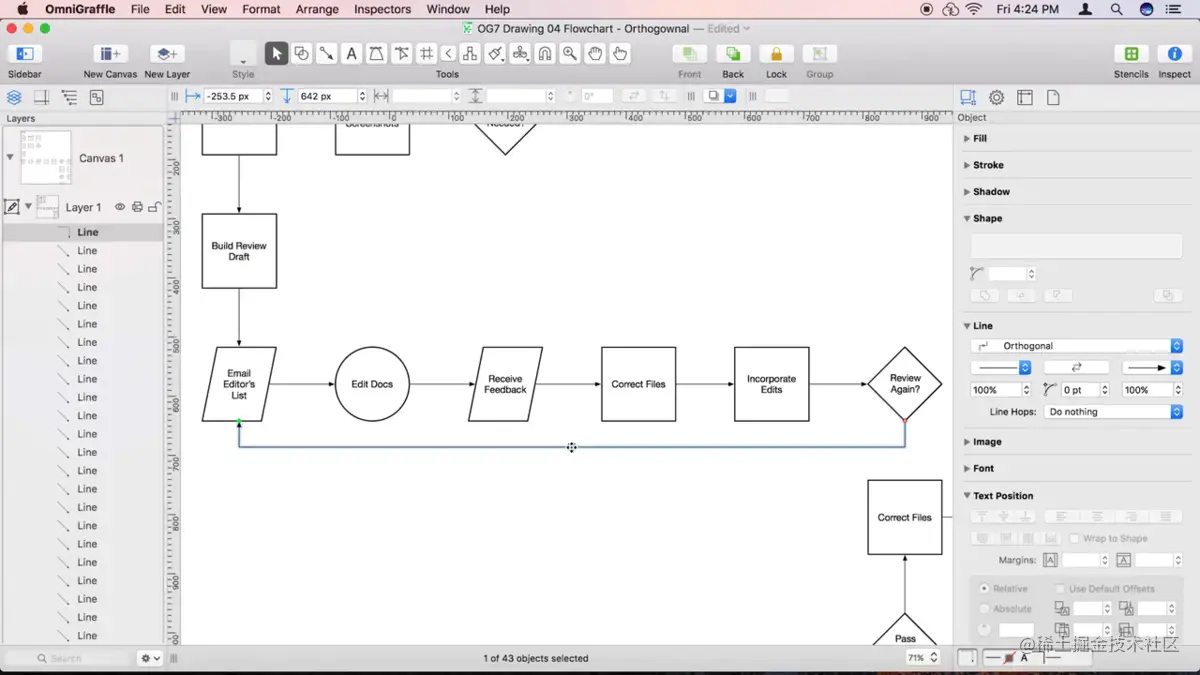Screen dimensions: 1200x675
Task: Click the Group toolbar icon
Action: (819, 54)
